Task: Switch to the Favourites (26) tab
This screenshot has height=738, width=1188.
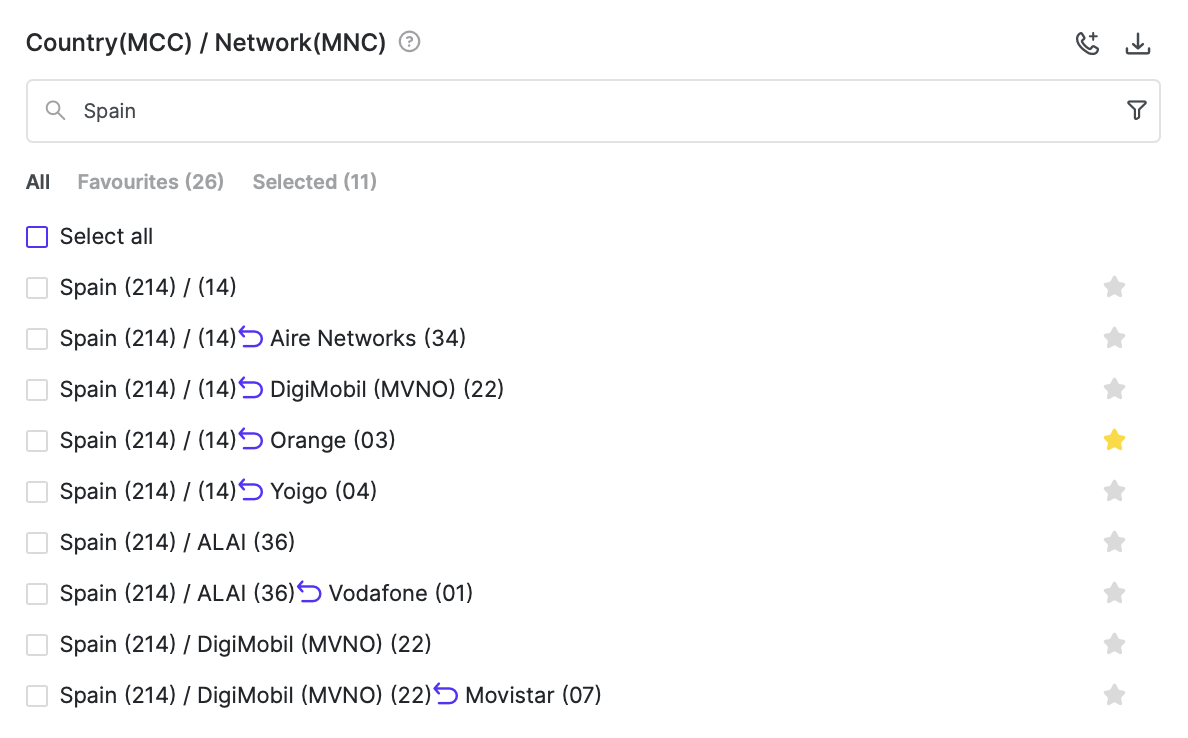Action: coord(150,182)
